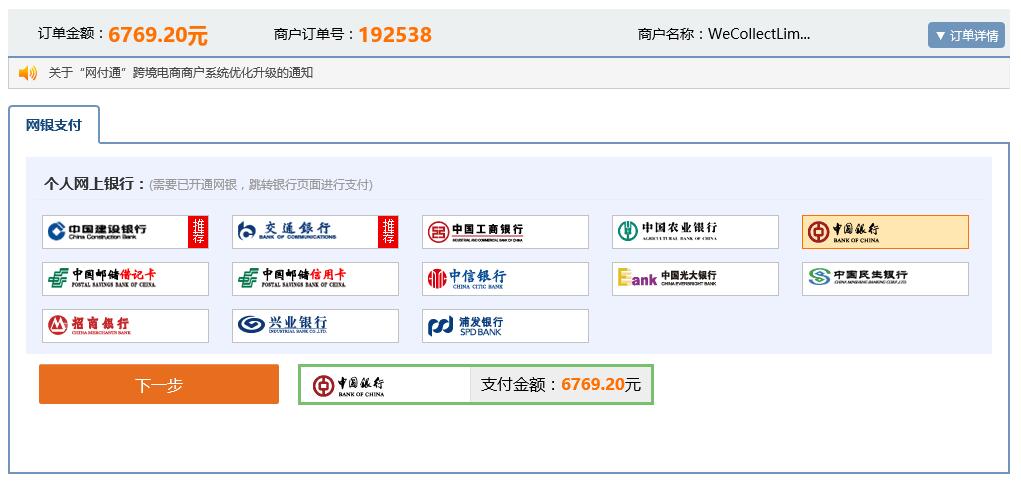Select Postal Savings credit card (信用卡)
Viewport: 1021px width, 481px height.
click(314, 279)
